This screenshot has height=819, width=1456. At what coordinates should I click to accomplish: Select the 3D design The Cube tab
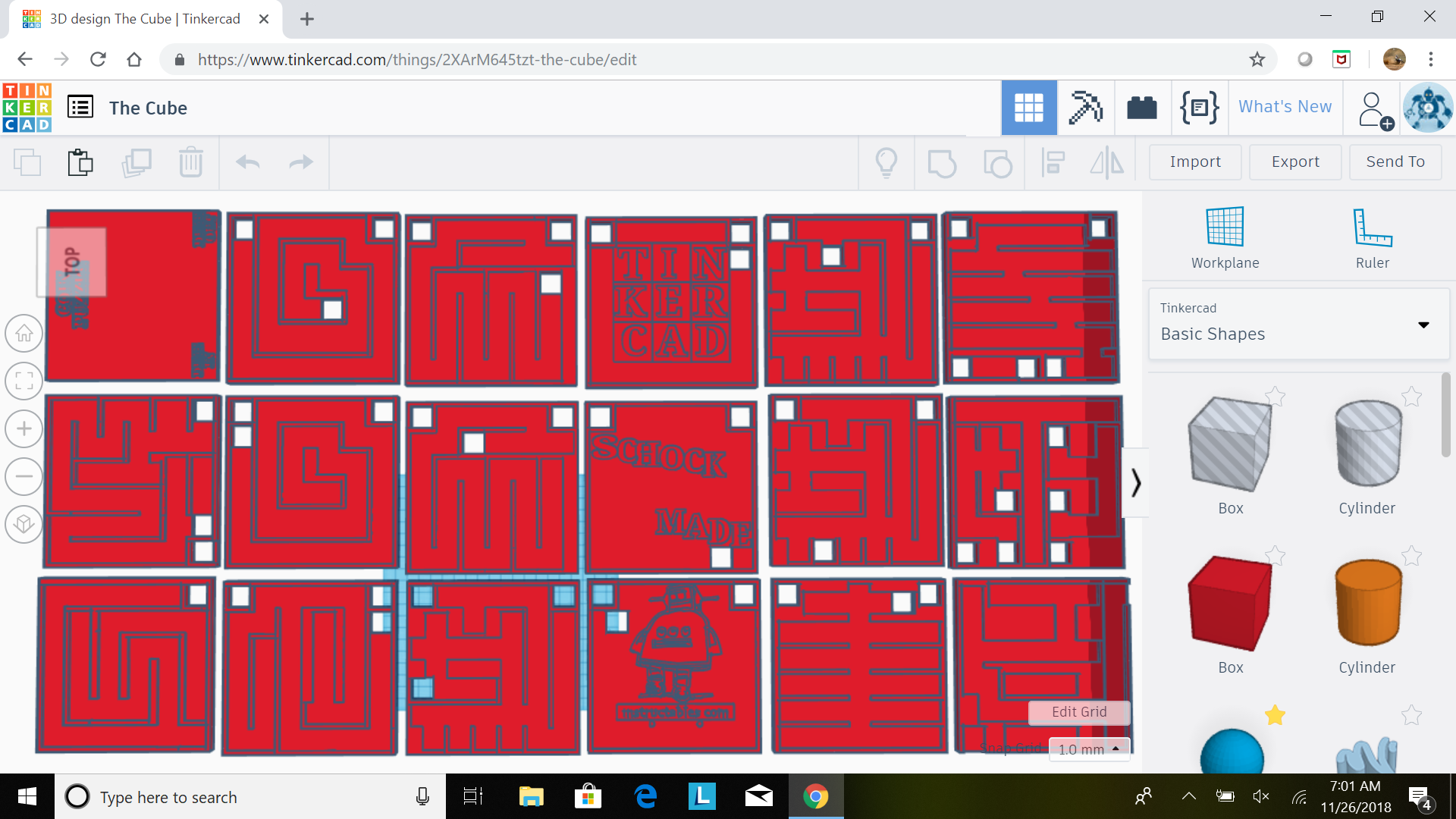(146, 19)
